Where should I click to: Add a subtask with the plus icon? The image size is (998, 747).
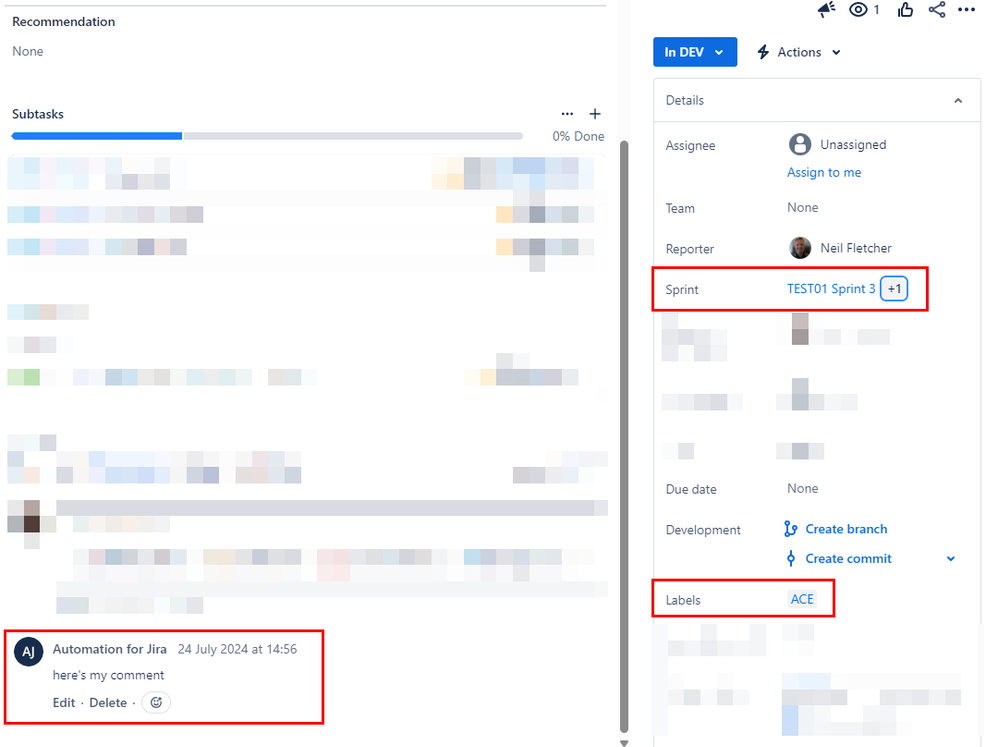coord(594,114)
